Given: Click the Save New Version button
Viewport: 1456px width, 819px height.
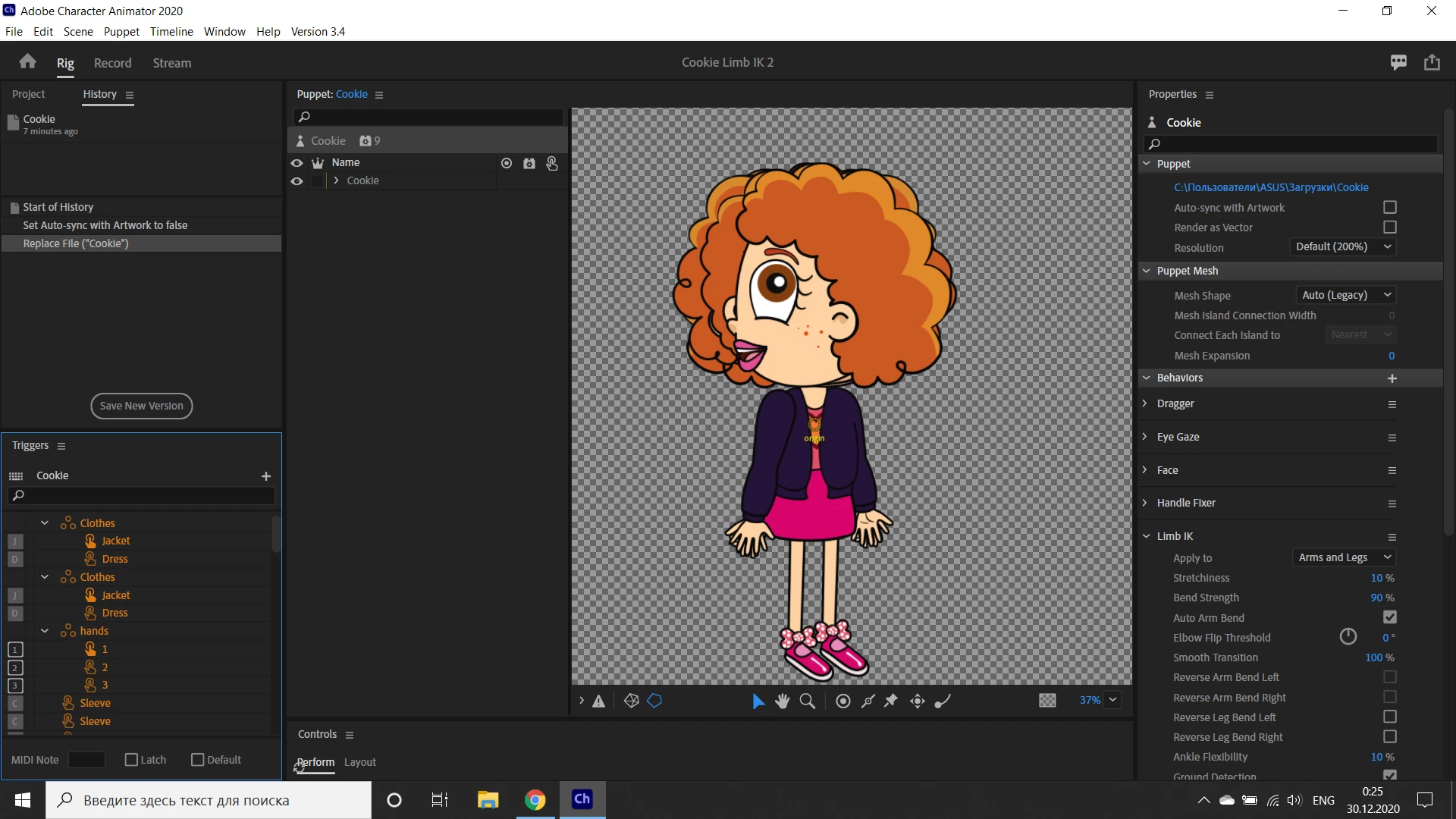Looking at the screenshot, I should point(141,406).
